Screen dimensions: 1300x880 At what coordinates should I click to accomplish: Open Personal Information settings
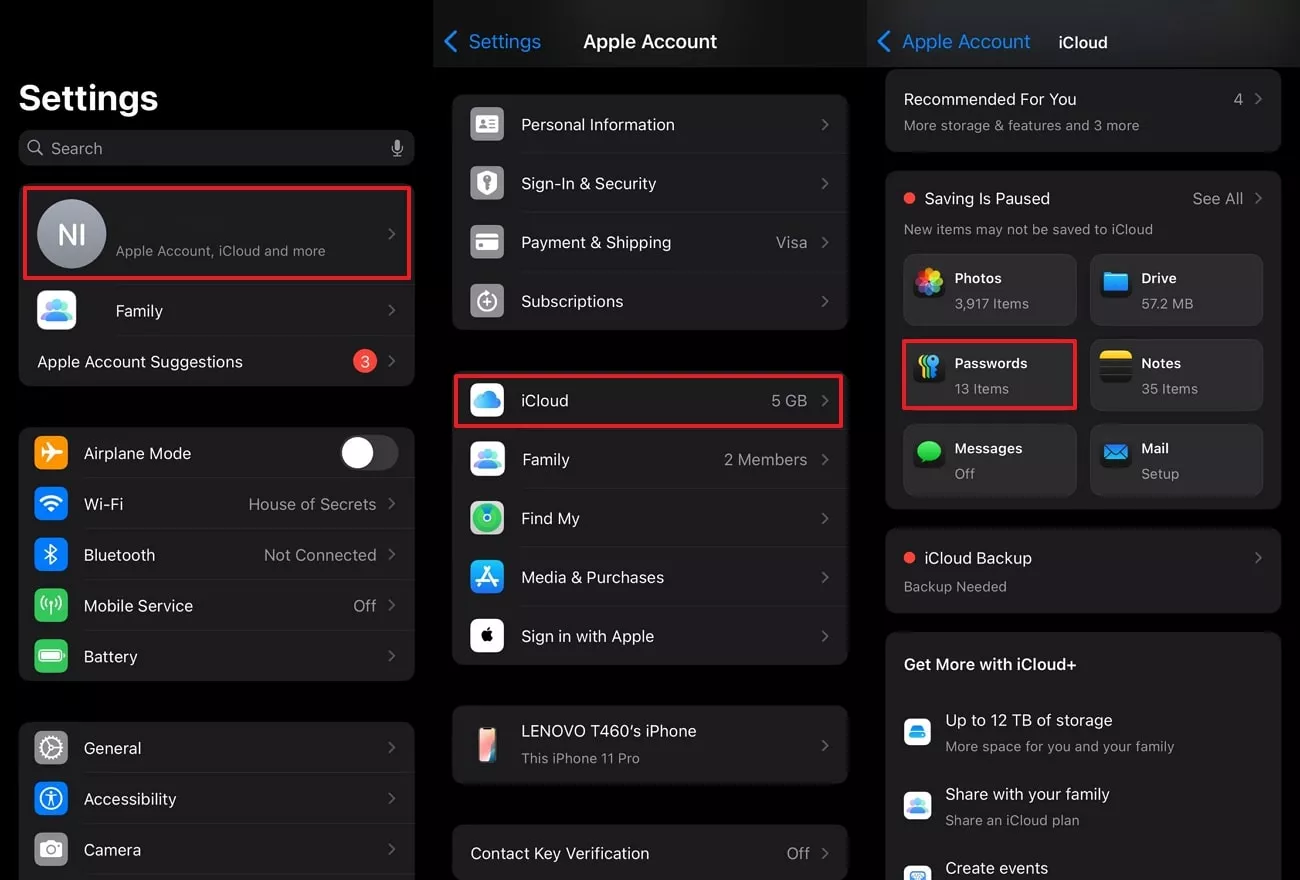(597, 124)
